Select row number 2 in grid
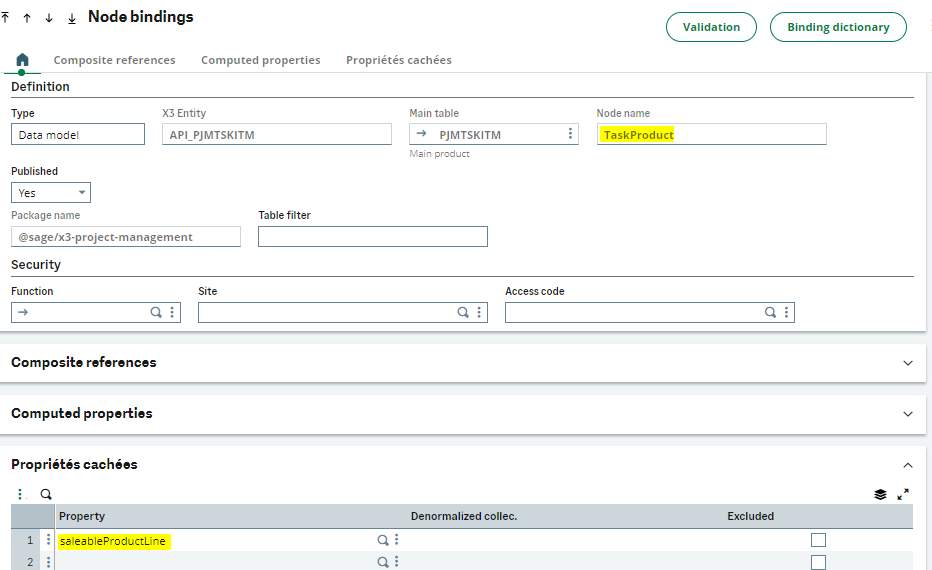The height and width of the screenshot is (570, 932). [x=30, y=562]
